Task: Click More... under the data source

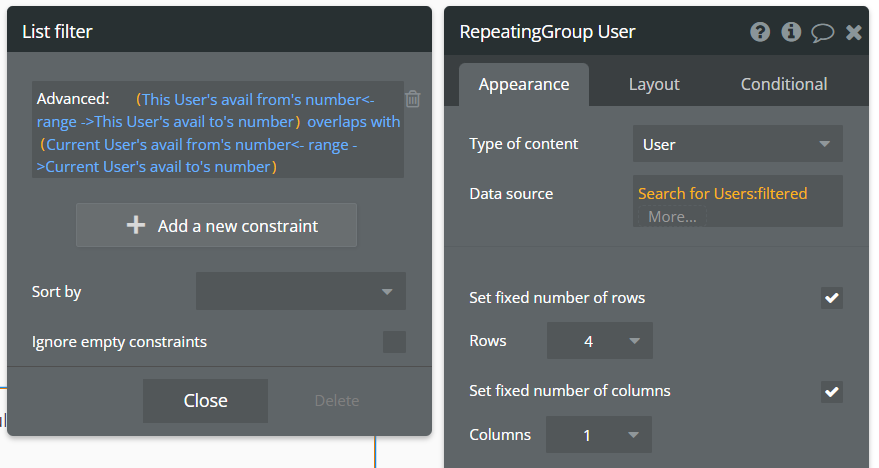Action: 672,216
